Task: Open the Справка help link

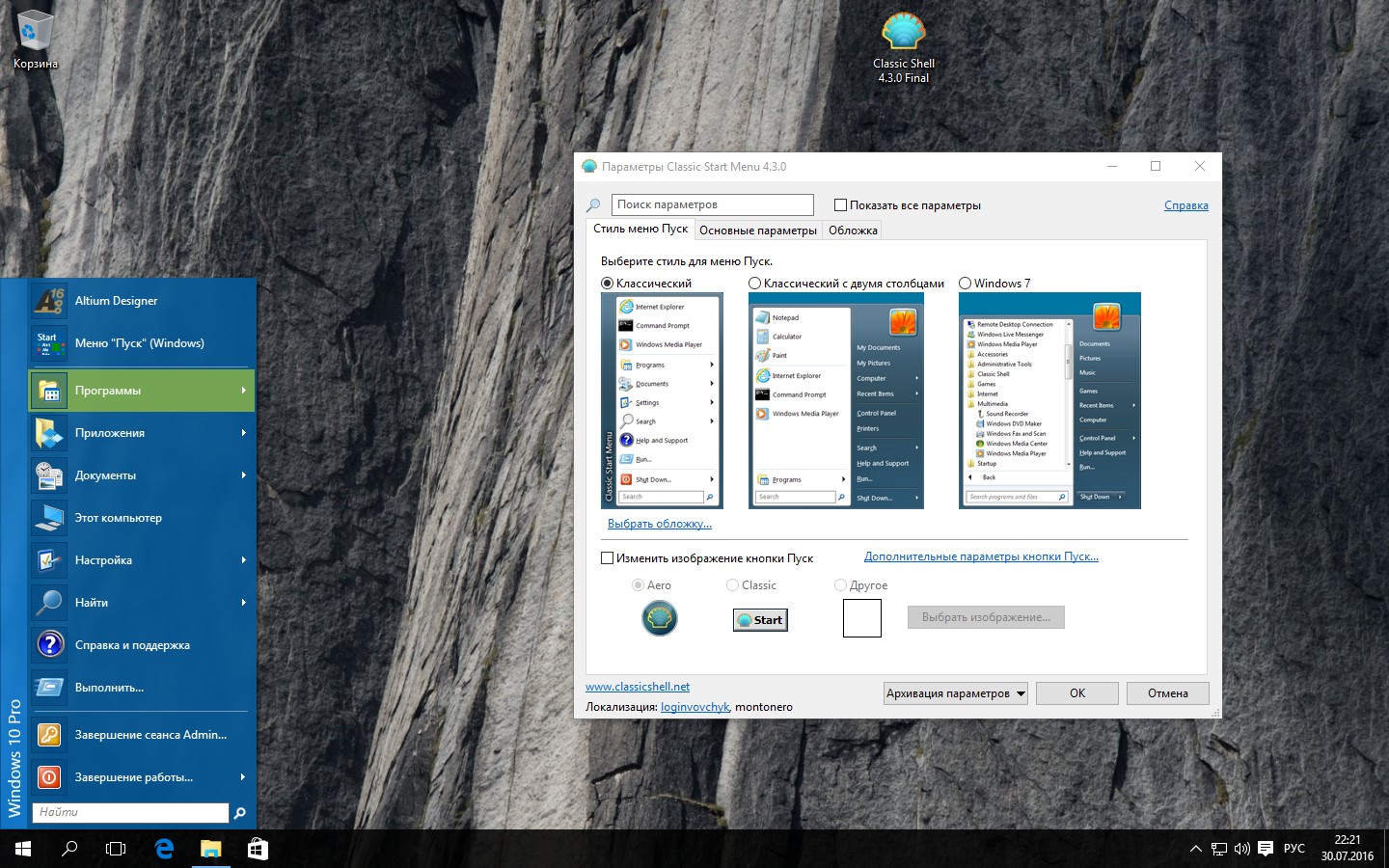Action: (1186, 205)
